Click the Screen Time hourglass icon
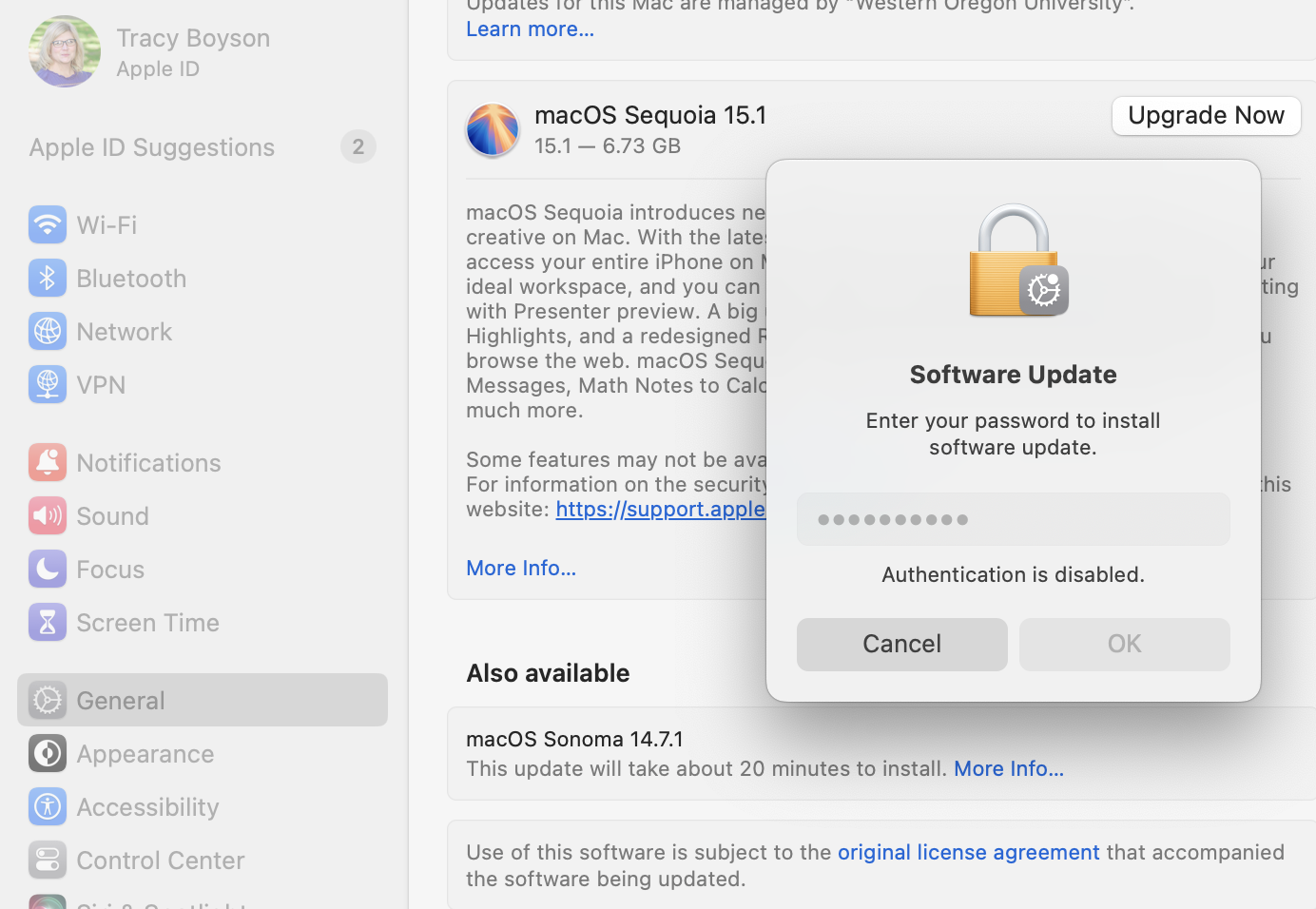Screen dimensions: 1316x909 coord(48,622)
